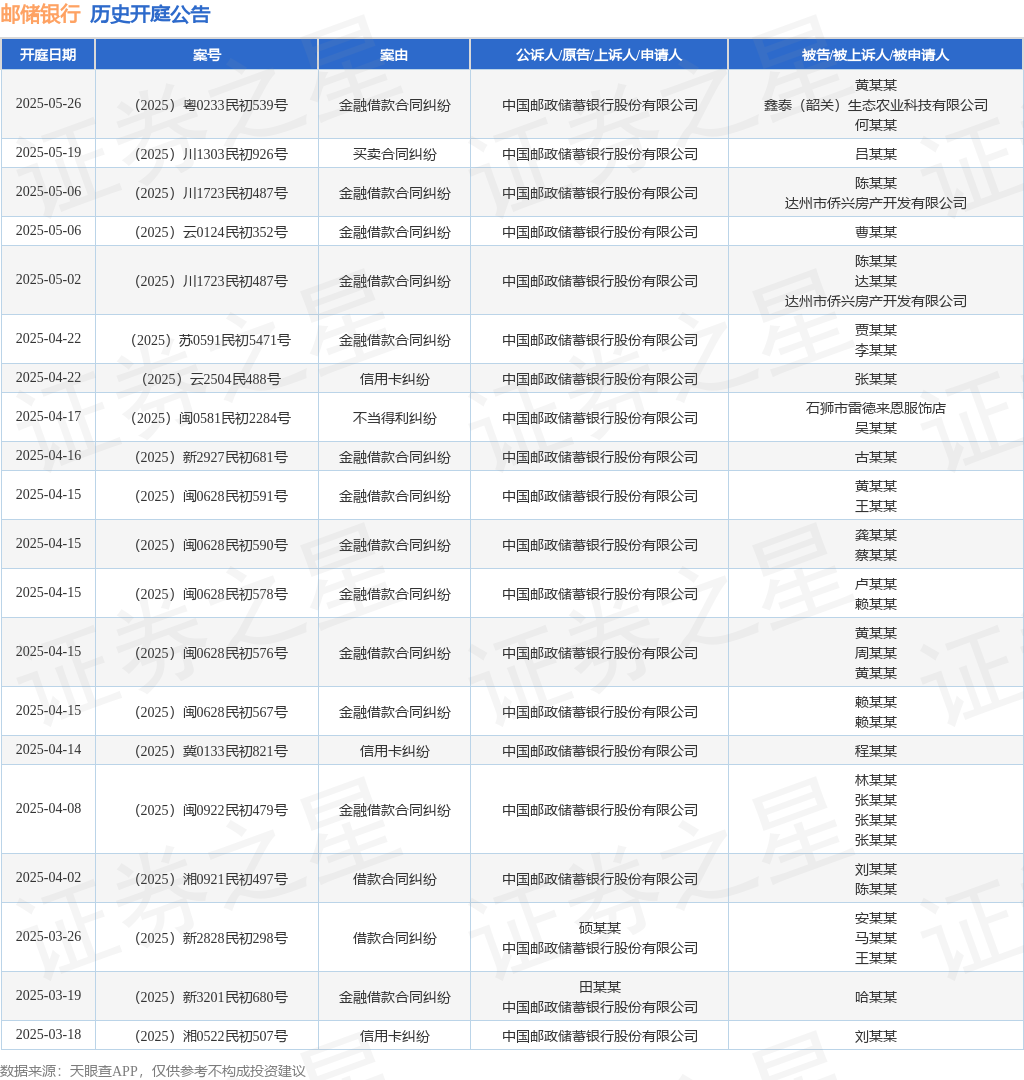Click the defendant 贾某某
The image size is (1024, 1080).
(876, 330)
